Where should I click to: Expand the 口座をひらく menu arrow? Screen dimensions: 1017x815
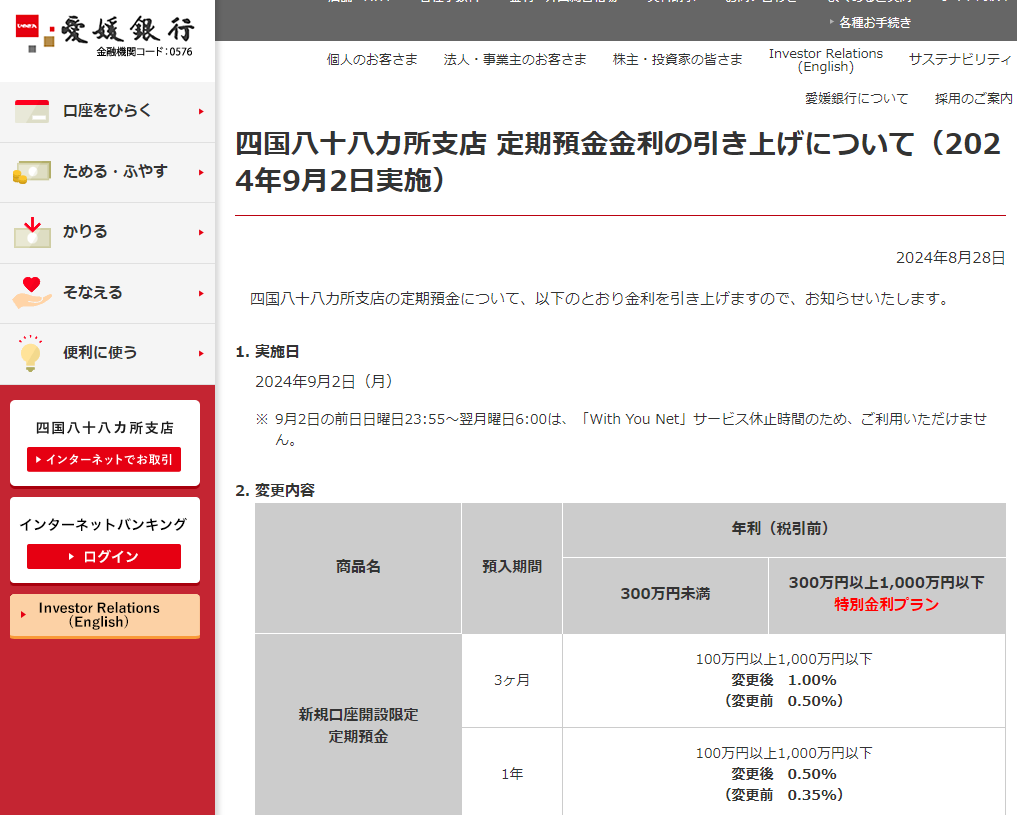pos(201,112)
